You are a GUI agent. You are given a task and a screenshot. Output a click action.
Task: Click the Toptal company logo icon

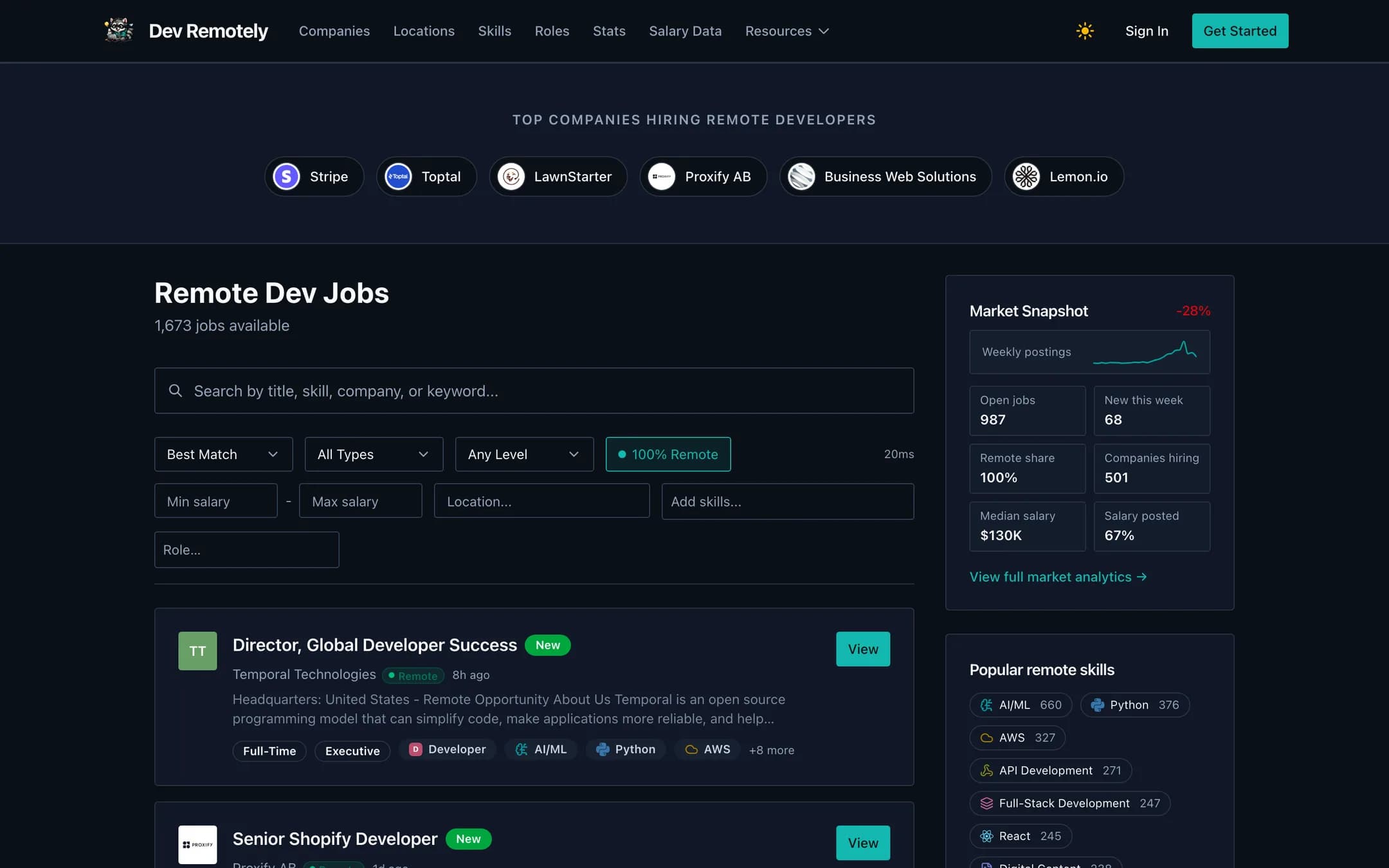tap(398, 176)
